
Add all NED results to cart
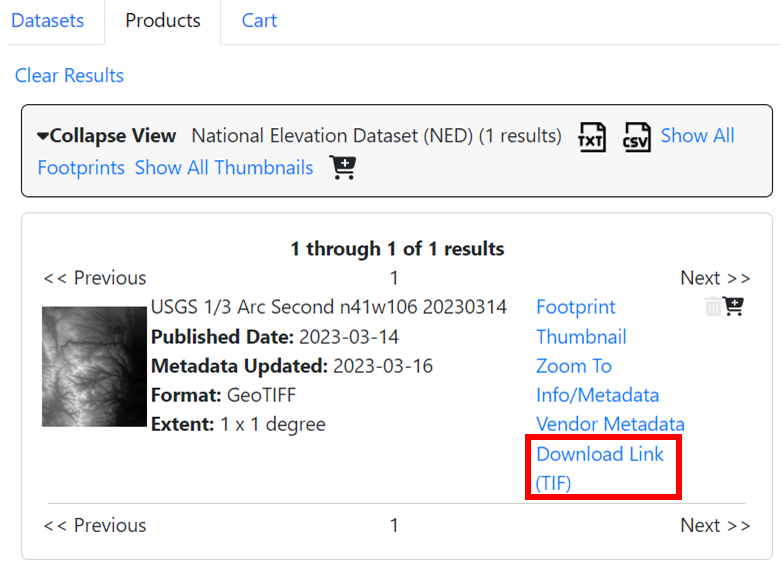tap(343, 168)
